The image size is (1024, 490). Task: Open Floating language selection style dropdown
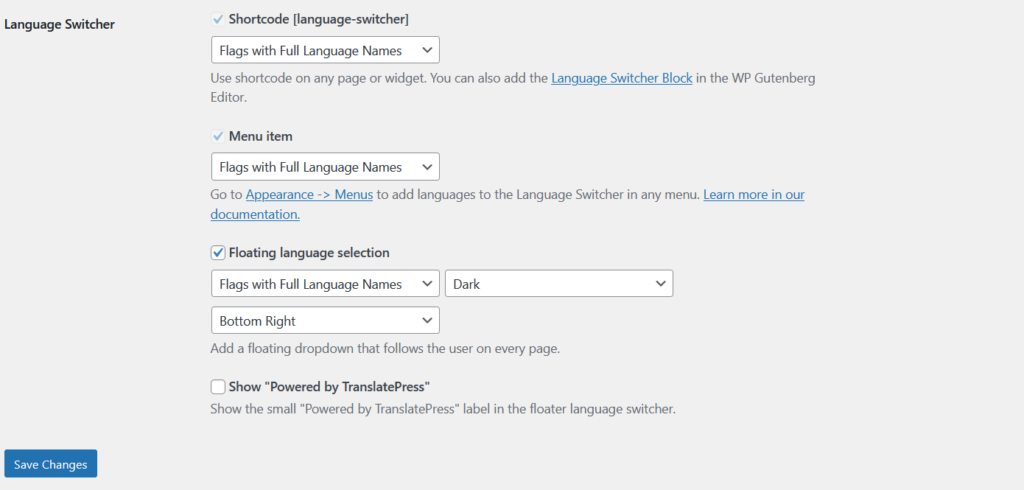pos(325,284)
